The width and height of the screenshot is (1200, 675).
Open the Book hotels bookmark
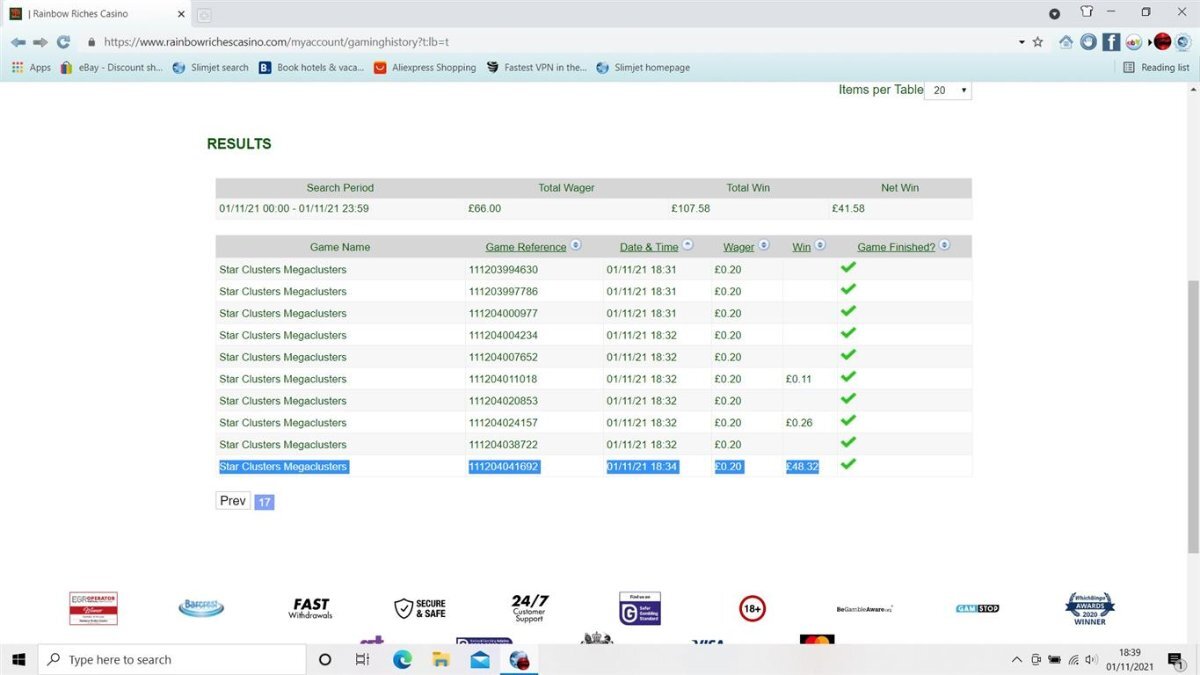(311, 68)
